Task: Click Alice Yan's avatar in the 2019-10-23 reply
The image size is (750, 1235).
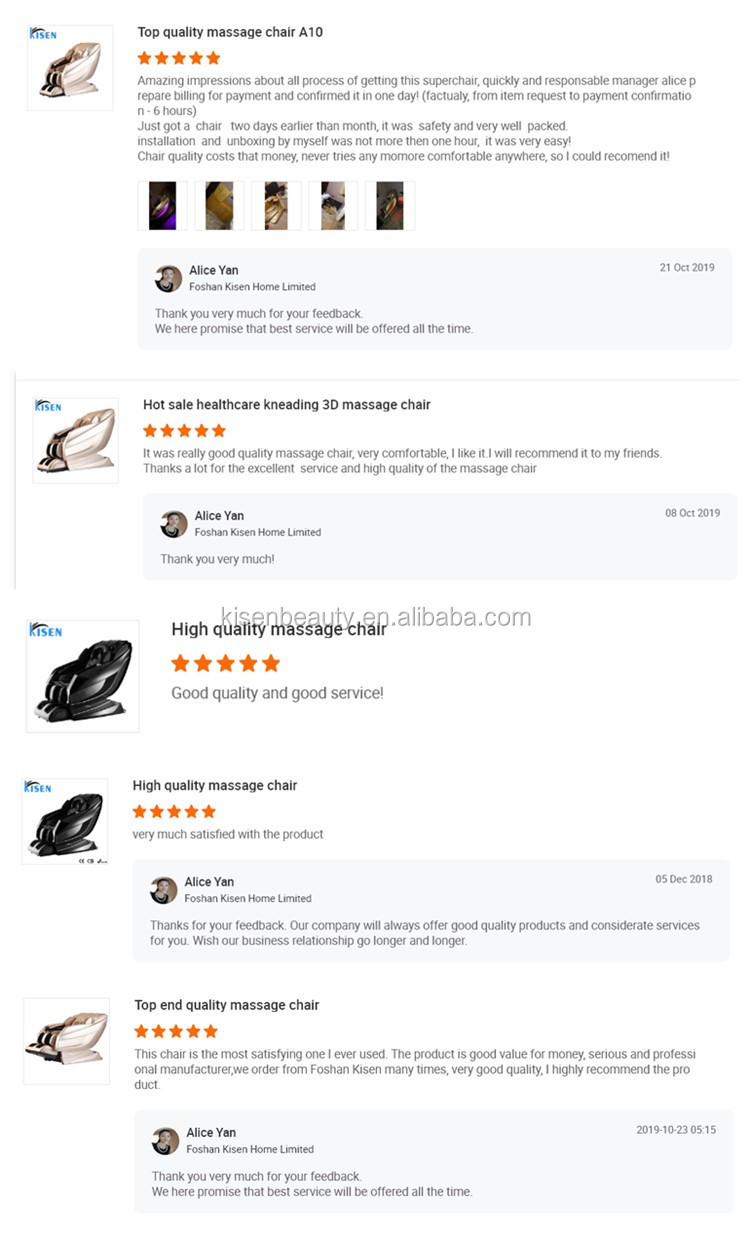Action: [x=166, y=1141]
